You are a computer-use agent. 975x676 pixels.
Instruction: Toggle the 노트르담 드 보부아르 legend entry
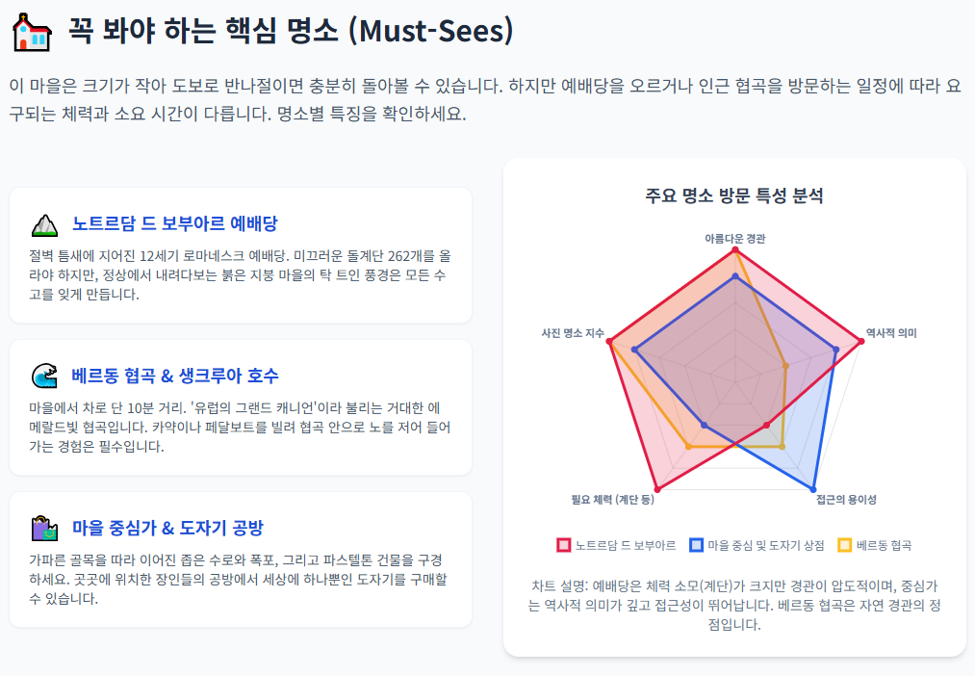pos(616,545)
